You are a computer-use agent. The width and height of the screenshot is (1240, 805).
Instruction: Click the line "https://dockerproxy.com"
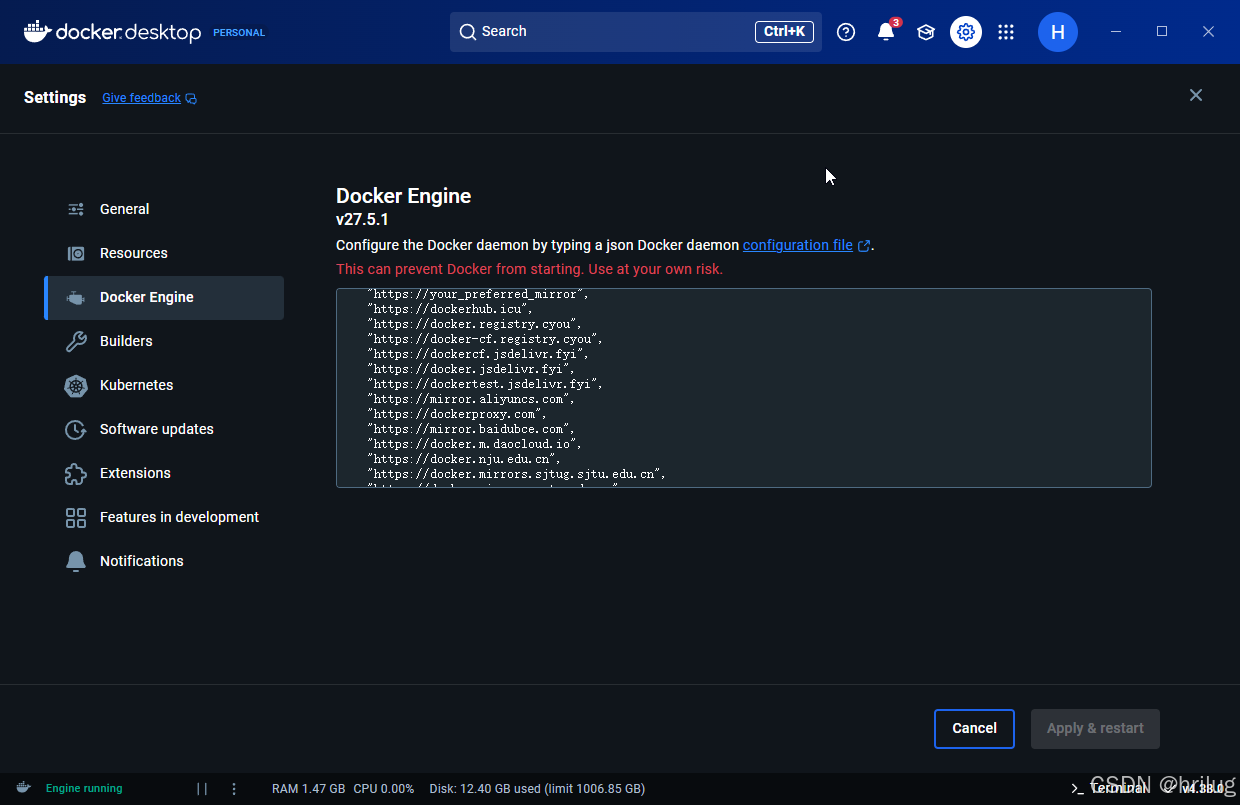[x=457, y=414]
